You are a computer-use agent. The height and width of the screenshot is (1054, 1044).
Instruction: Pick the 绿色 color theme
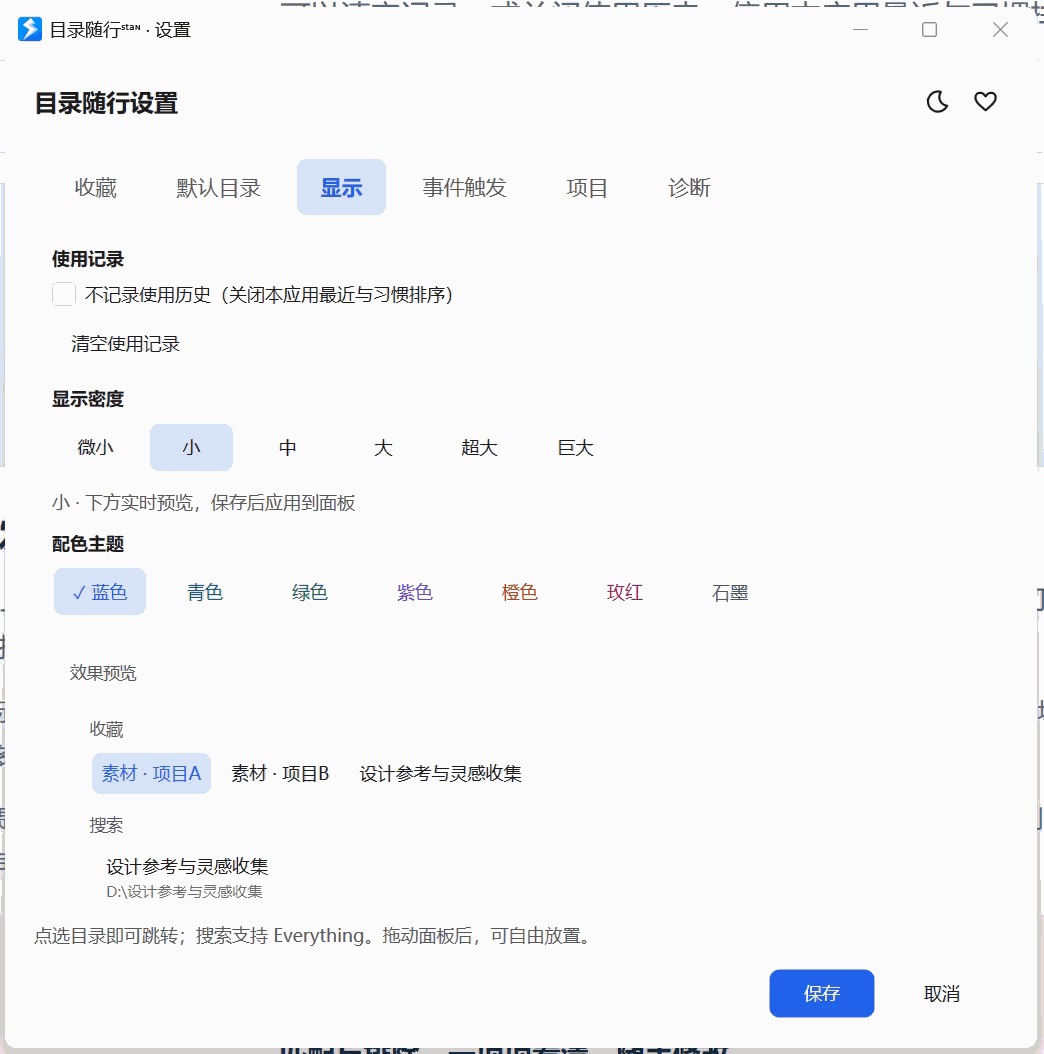click(310, 592)
